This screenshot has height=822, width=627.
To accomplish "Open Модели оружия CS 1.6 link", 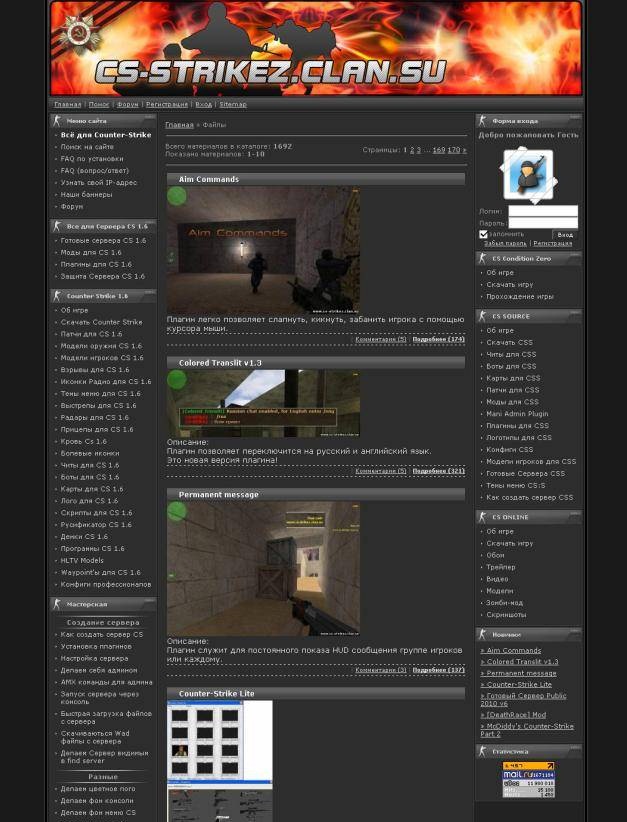I will [x=101, y=346].
